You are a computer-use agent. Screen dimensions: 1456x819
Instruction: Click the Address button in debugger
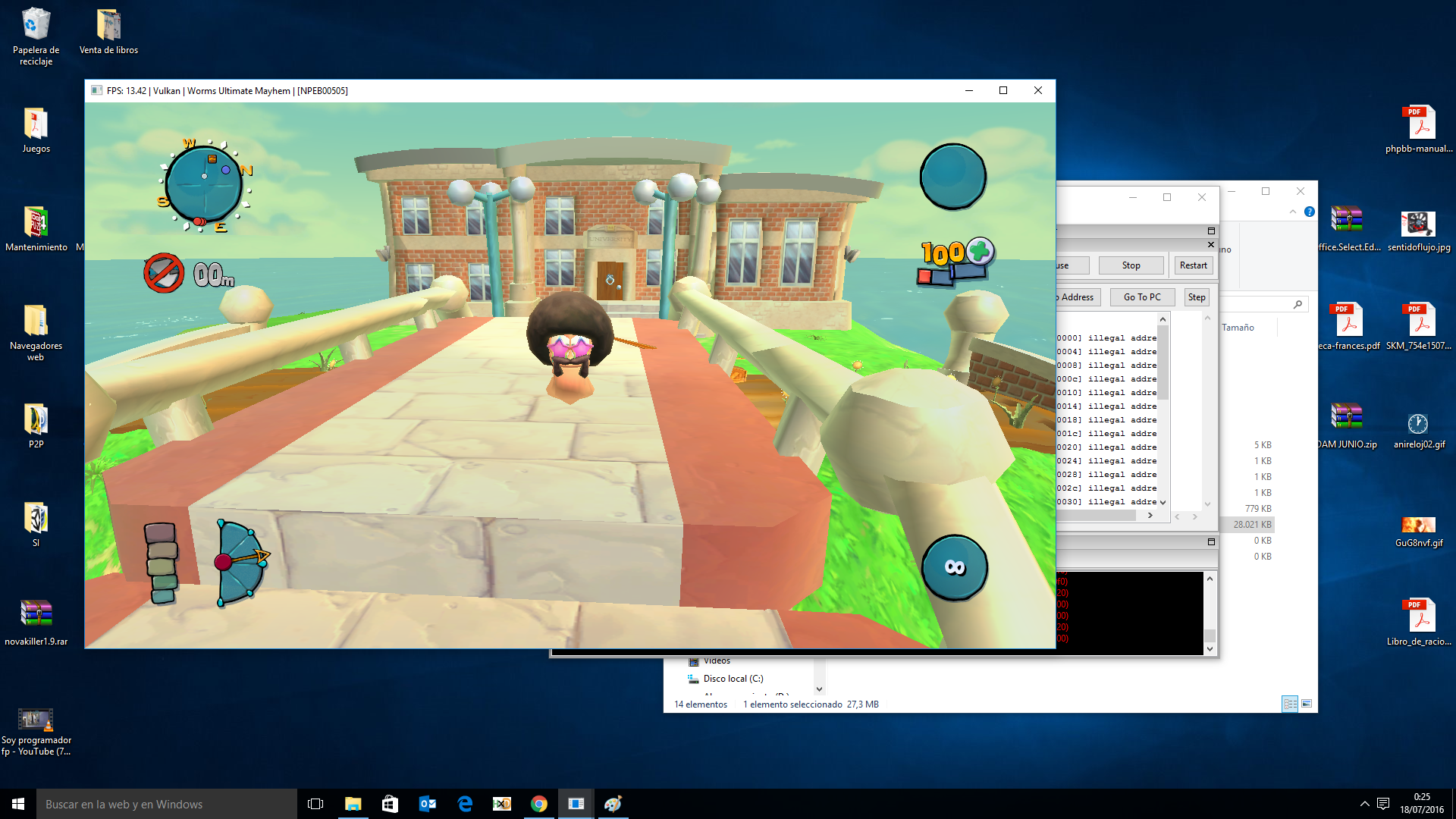[x=1078, y=297]
